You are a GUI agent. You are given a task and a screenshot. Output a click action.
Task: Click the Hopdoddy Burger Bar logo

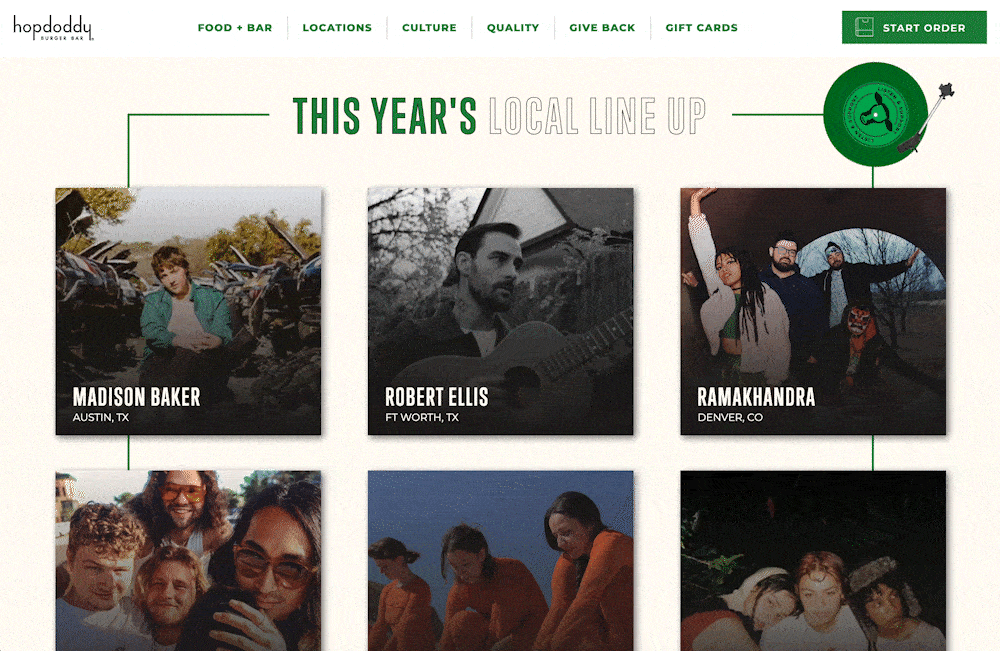click(54, 28)
